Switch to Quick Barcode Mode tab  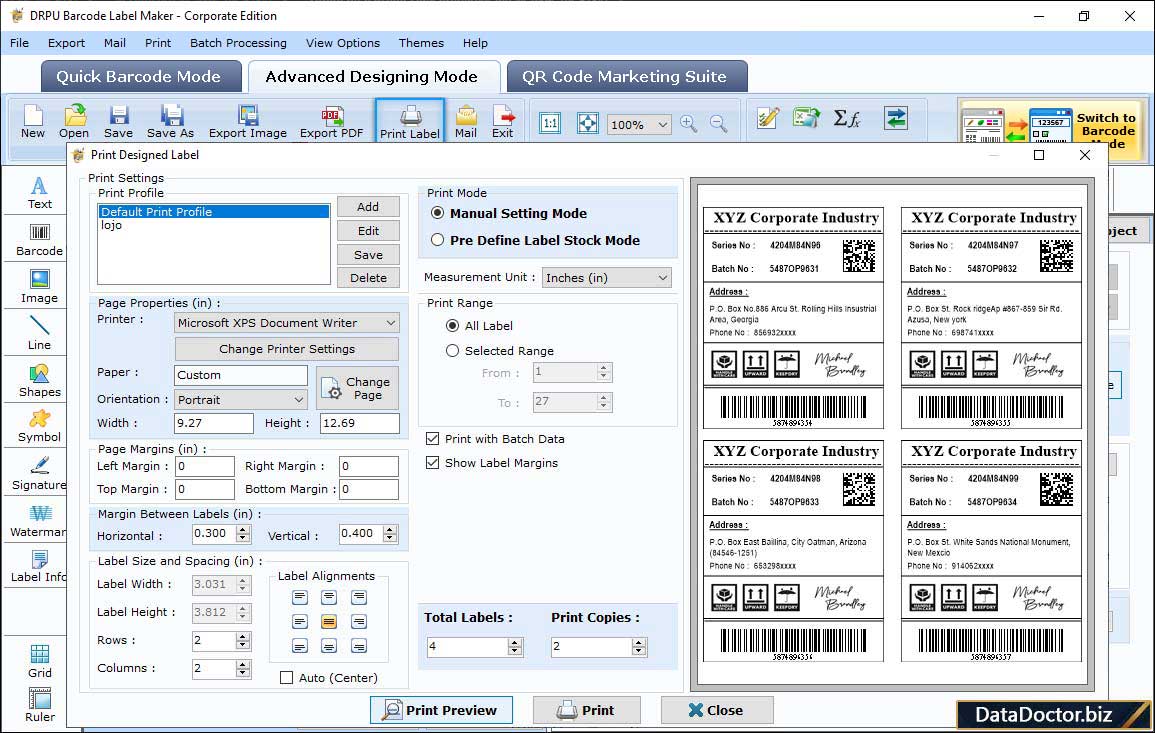(x=140, y=77)
